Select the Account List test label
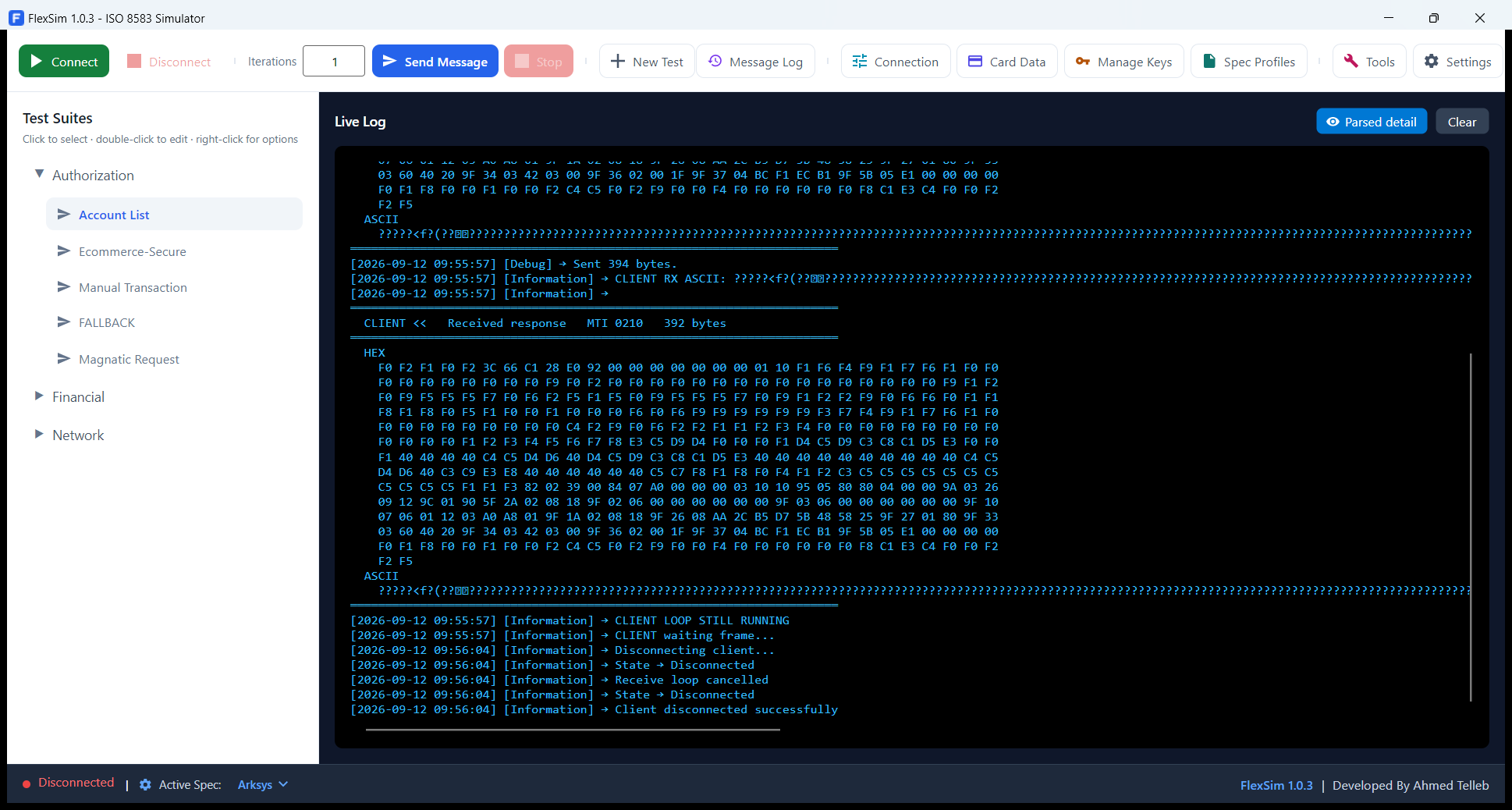1512x810 pixels. tap(114, 215)
